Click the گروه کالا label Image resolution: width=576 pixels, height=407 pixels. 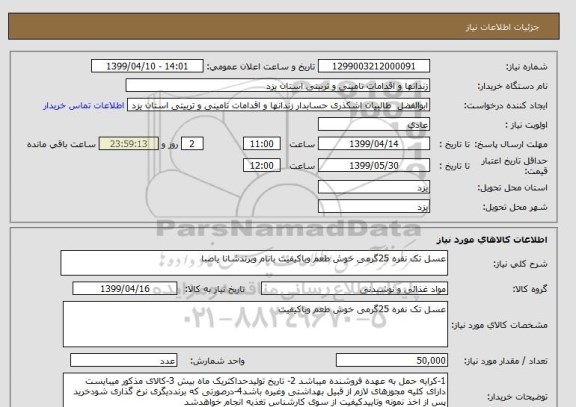click(530, 289)
